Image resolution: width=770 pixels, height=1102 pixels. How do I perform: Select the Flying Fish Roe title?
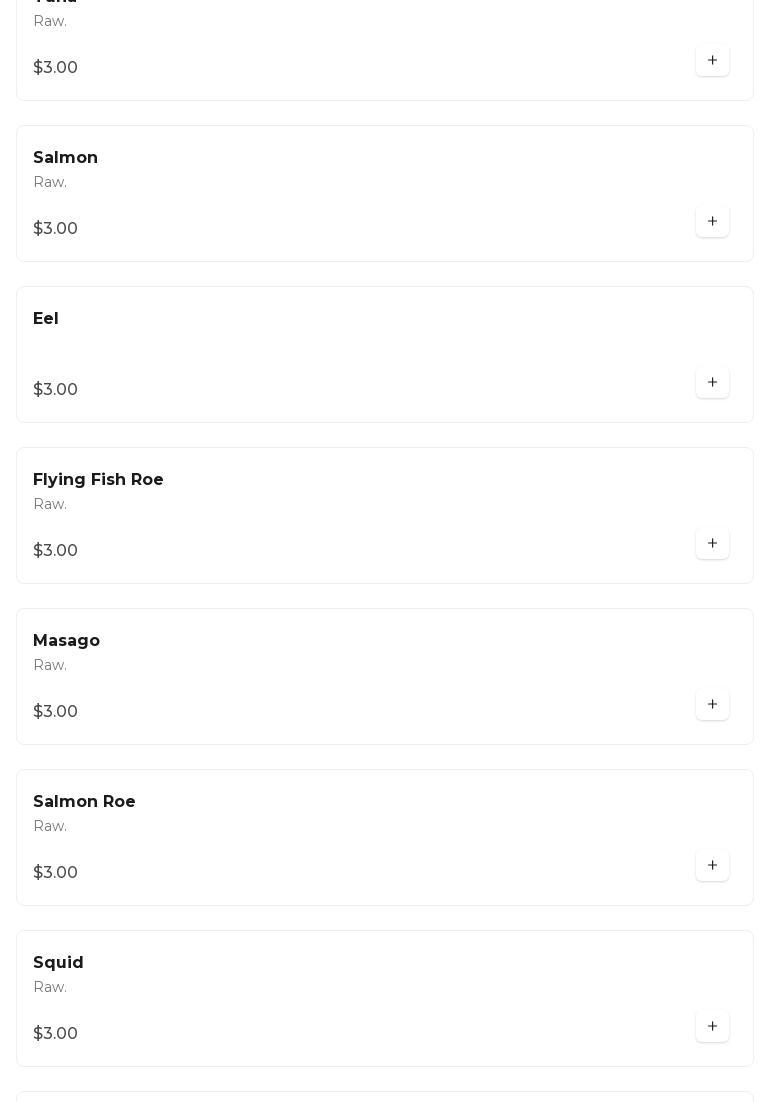point(98,480)
